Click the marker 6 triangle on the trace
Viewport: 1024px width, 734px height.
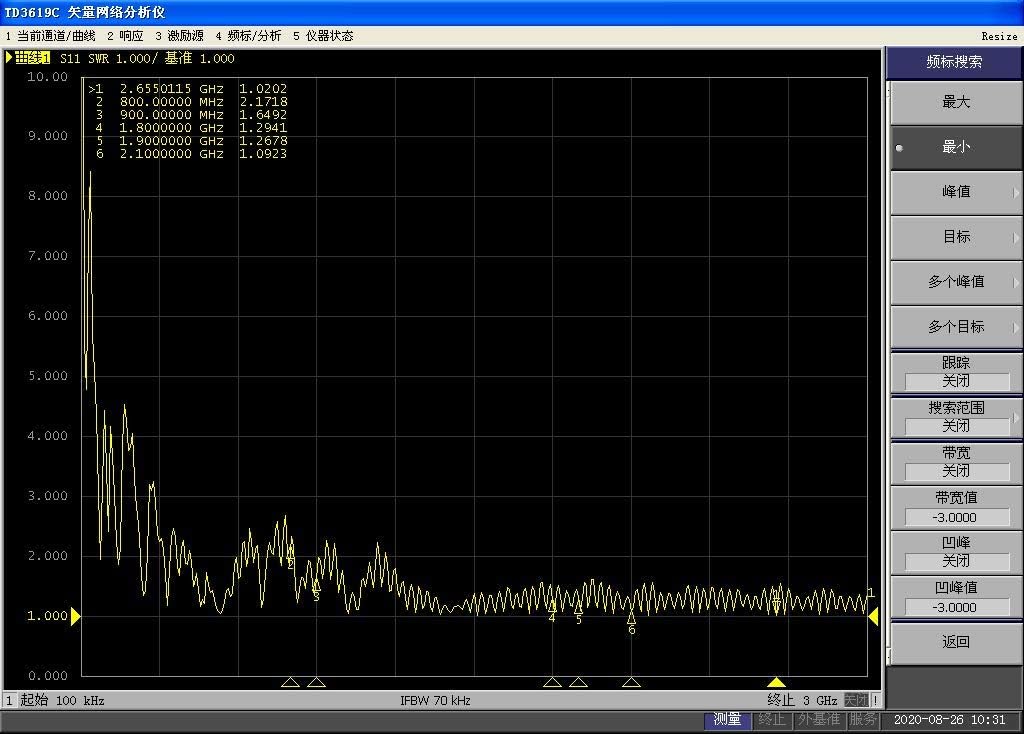[x=631, y=618]
